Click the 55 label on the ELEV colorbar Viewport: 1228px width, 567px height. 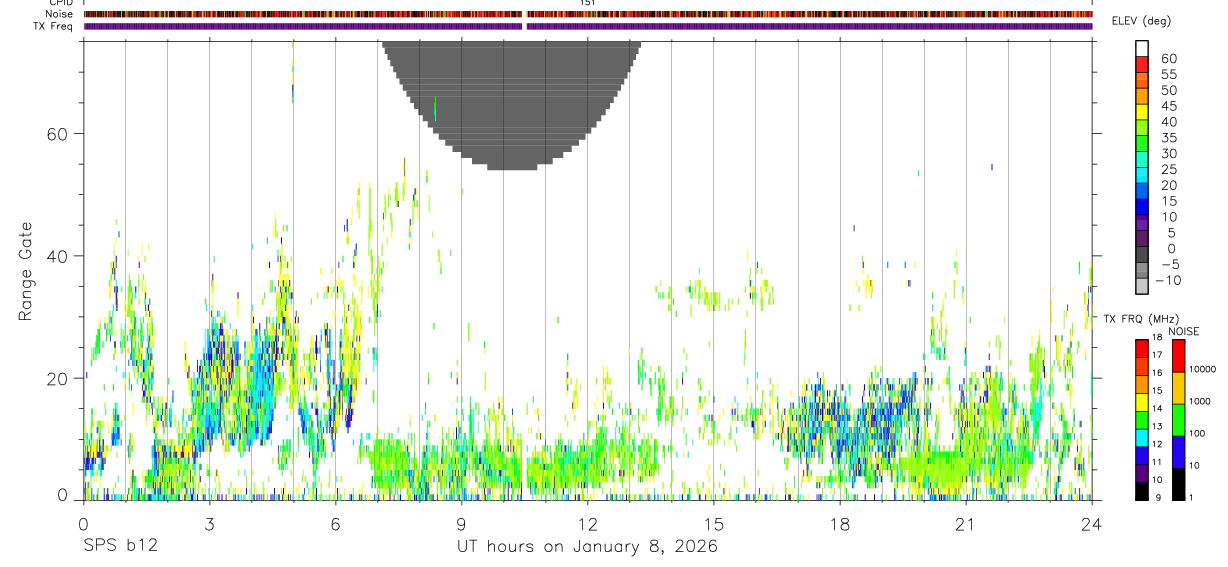(x=1168, y=75)
